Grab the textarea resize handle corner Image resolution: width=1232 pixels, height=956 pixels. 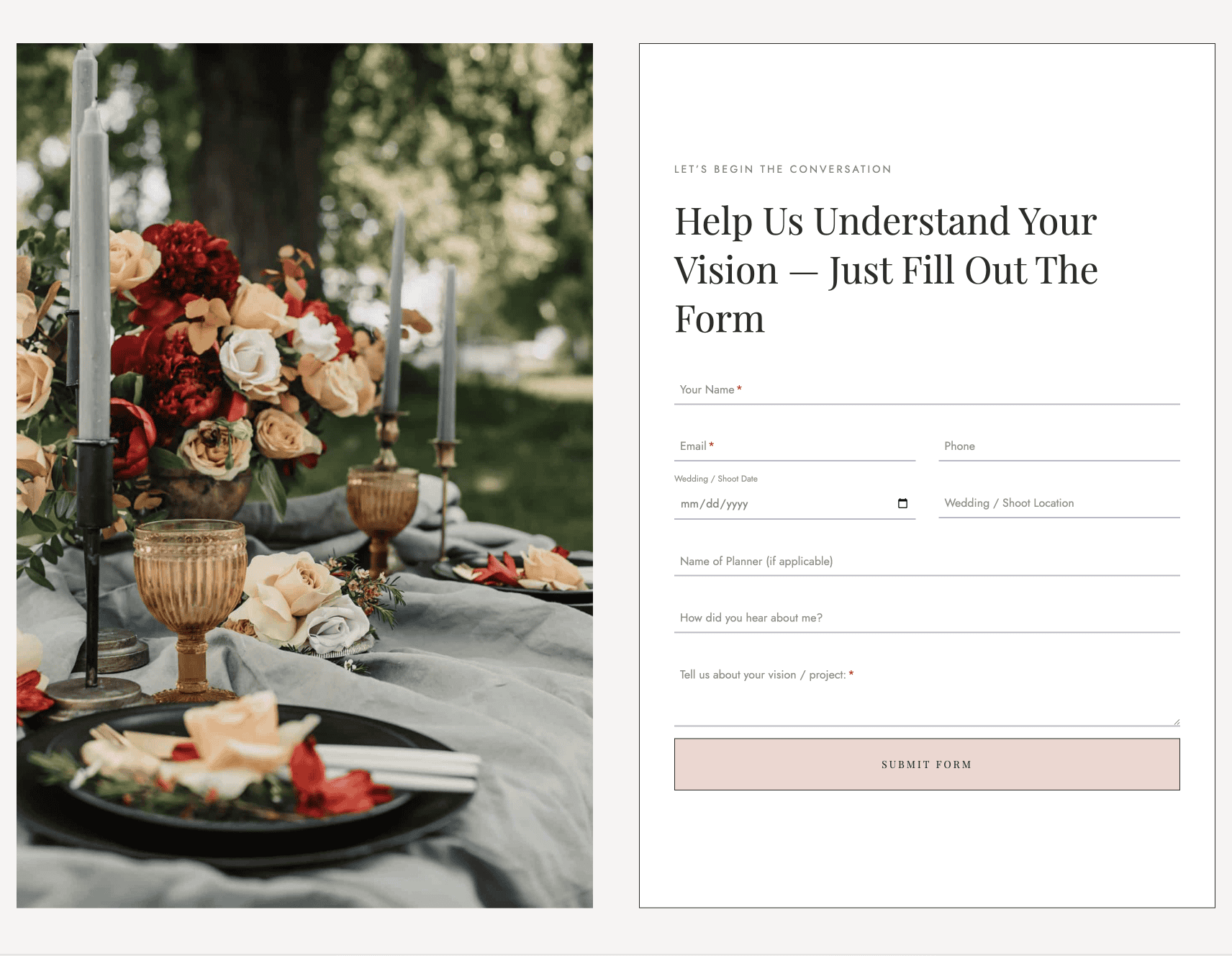click(x=1176, y=721)
